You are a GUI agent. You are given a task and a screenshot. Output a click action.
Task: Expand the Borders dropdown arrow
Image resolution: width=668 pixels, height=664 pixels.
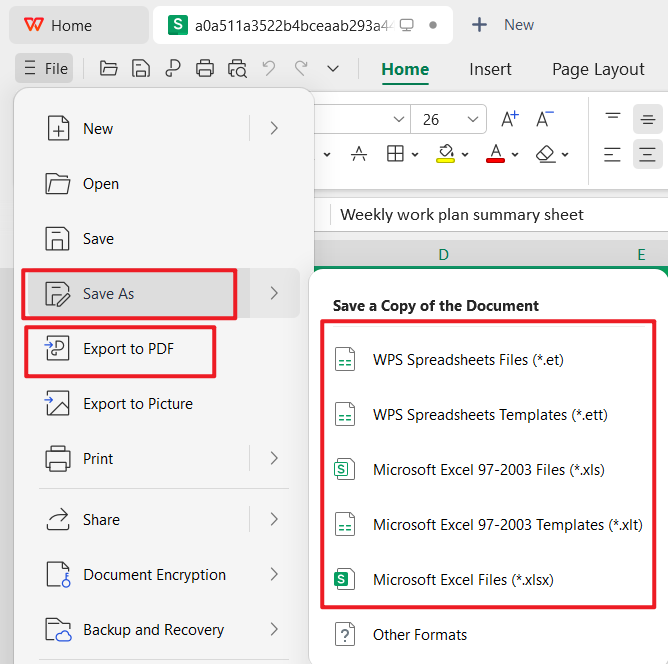coord(415,155)
